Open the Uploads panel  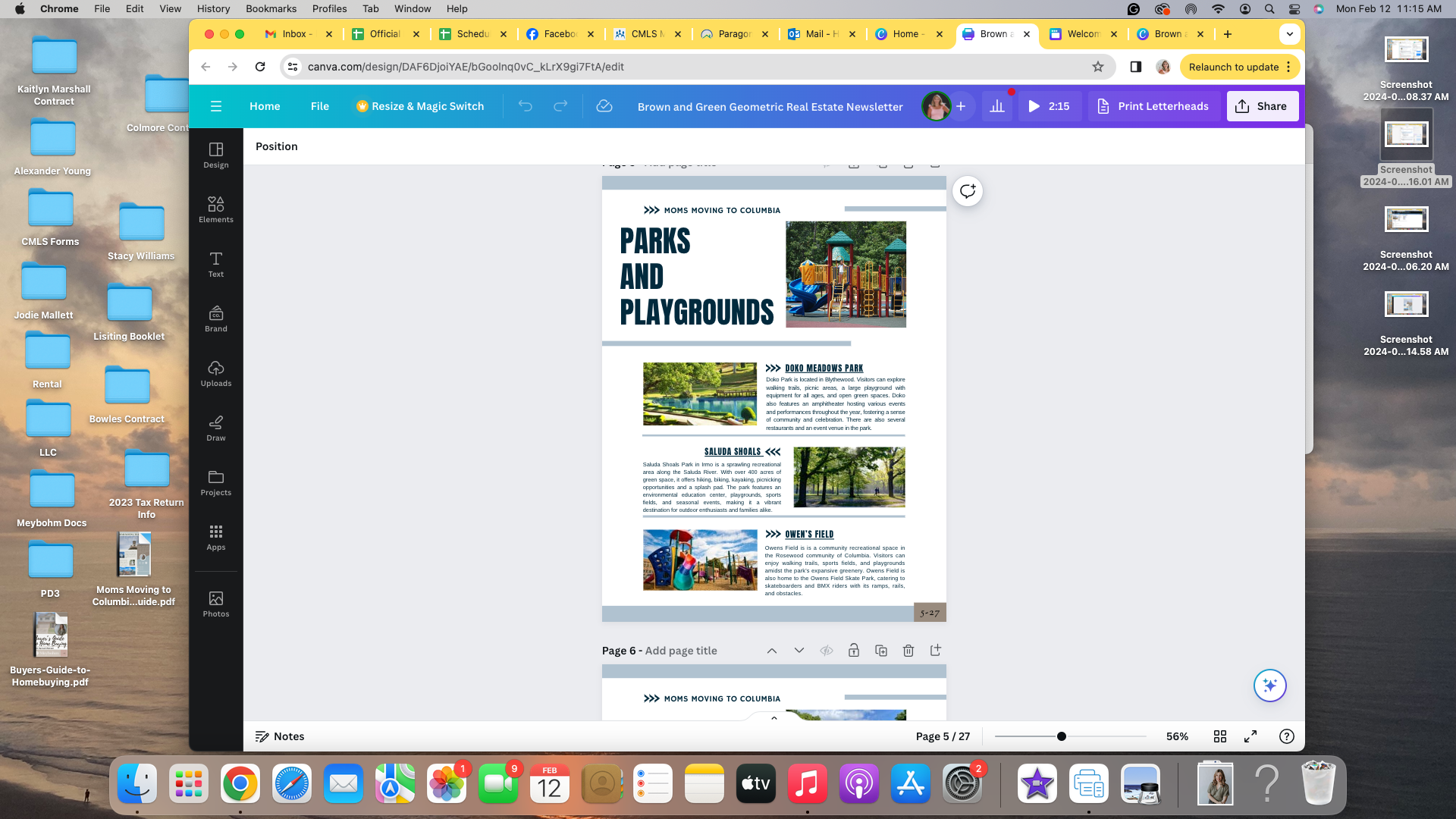pos(216,374)
